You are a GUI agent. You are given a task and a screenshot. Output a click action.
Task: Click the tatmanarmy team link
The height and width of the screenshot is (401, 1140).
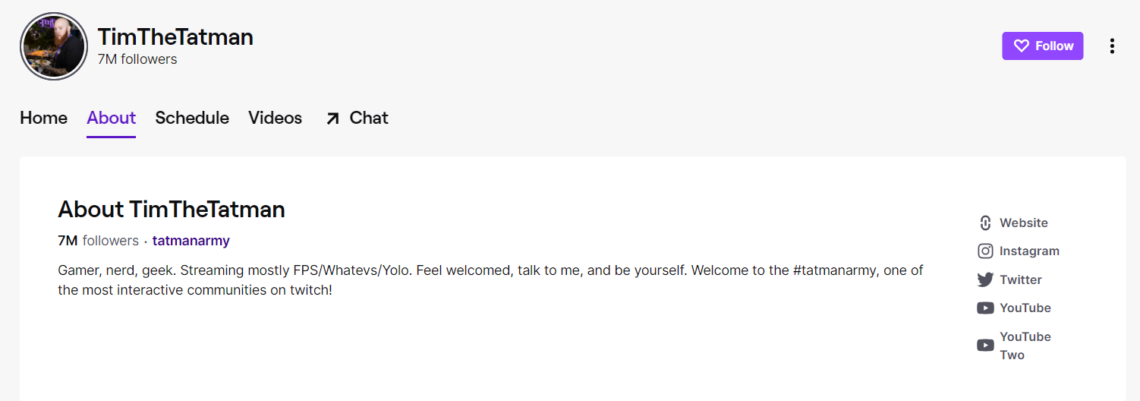pos(191,241)
